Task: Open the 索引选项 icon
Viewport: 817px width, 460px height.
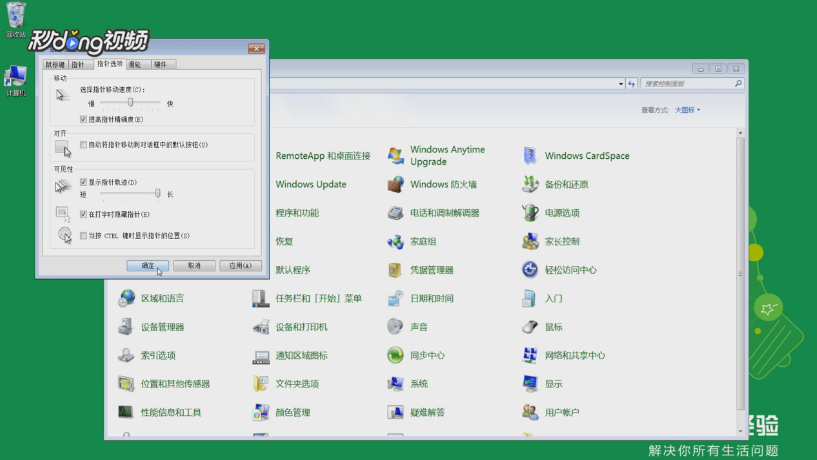Action: click(126, 355)
